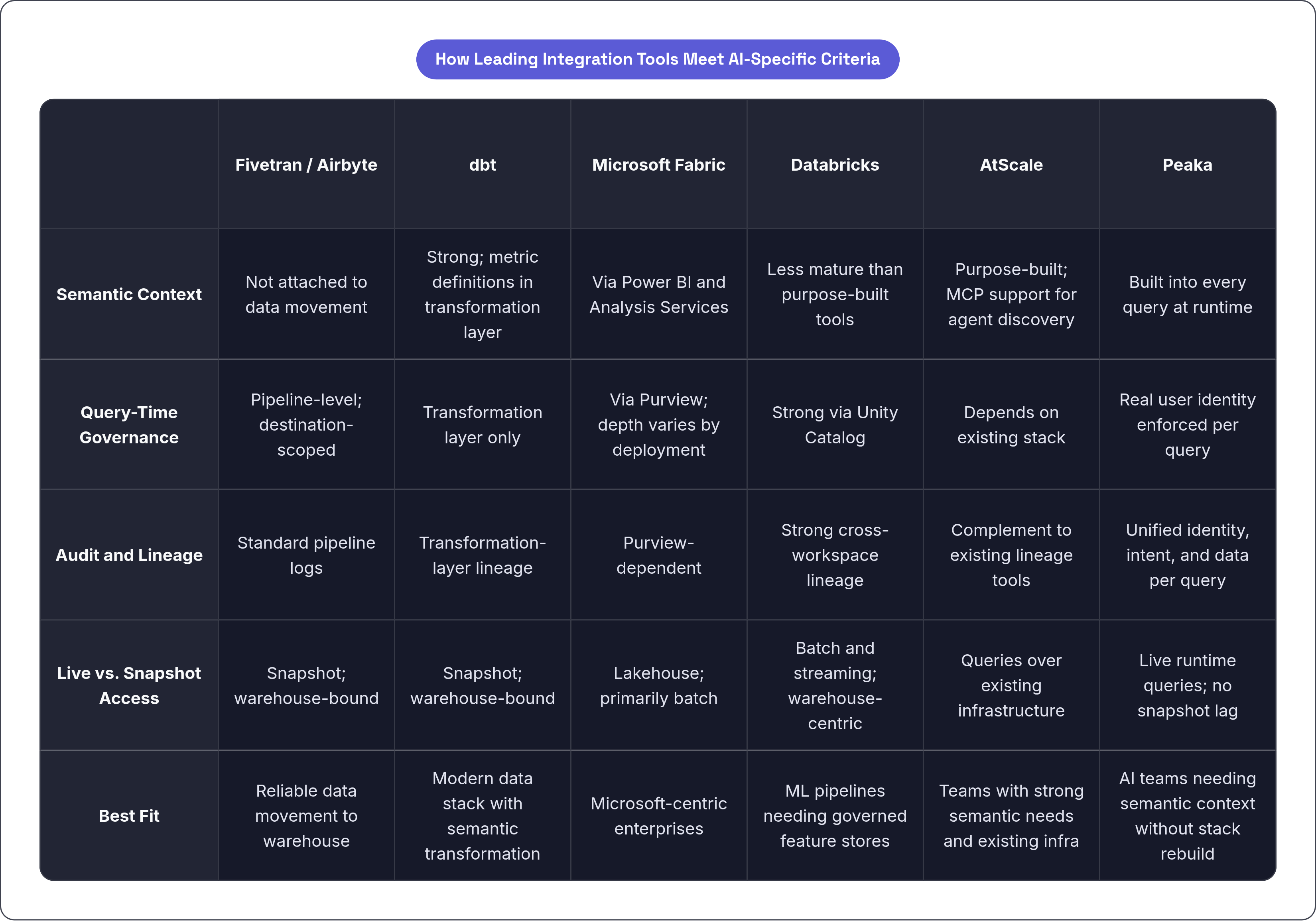Screen dimensions: 1316x921
Task: Click the 'Audit and Lineage' row label
Action: [129, 555]
